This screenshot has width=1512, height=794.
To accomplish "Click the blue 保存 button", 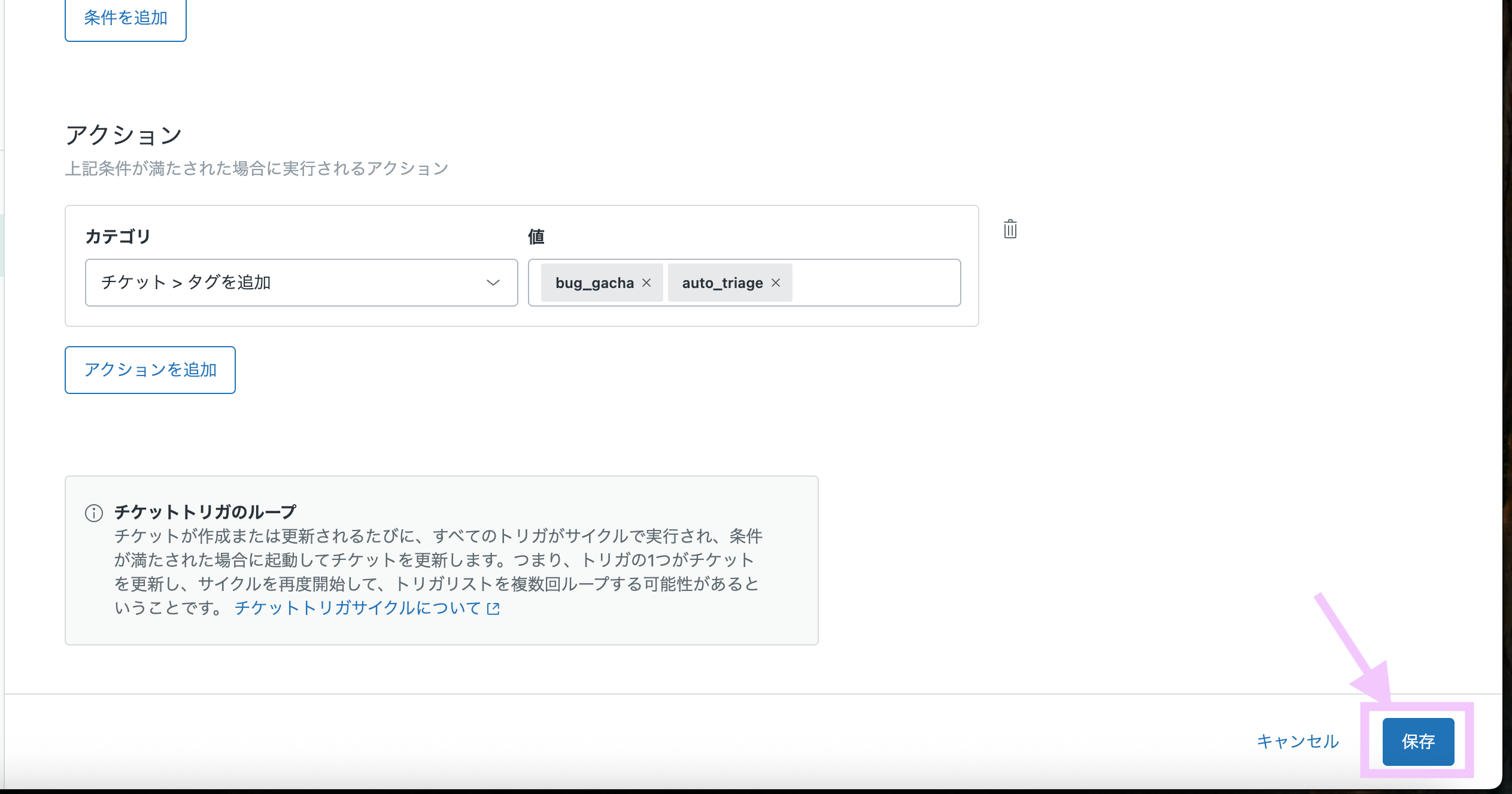I will pos(1417,741).
